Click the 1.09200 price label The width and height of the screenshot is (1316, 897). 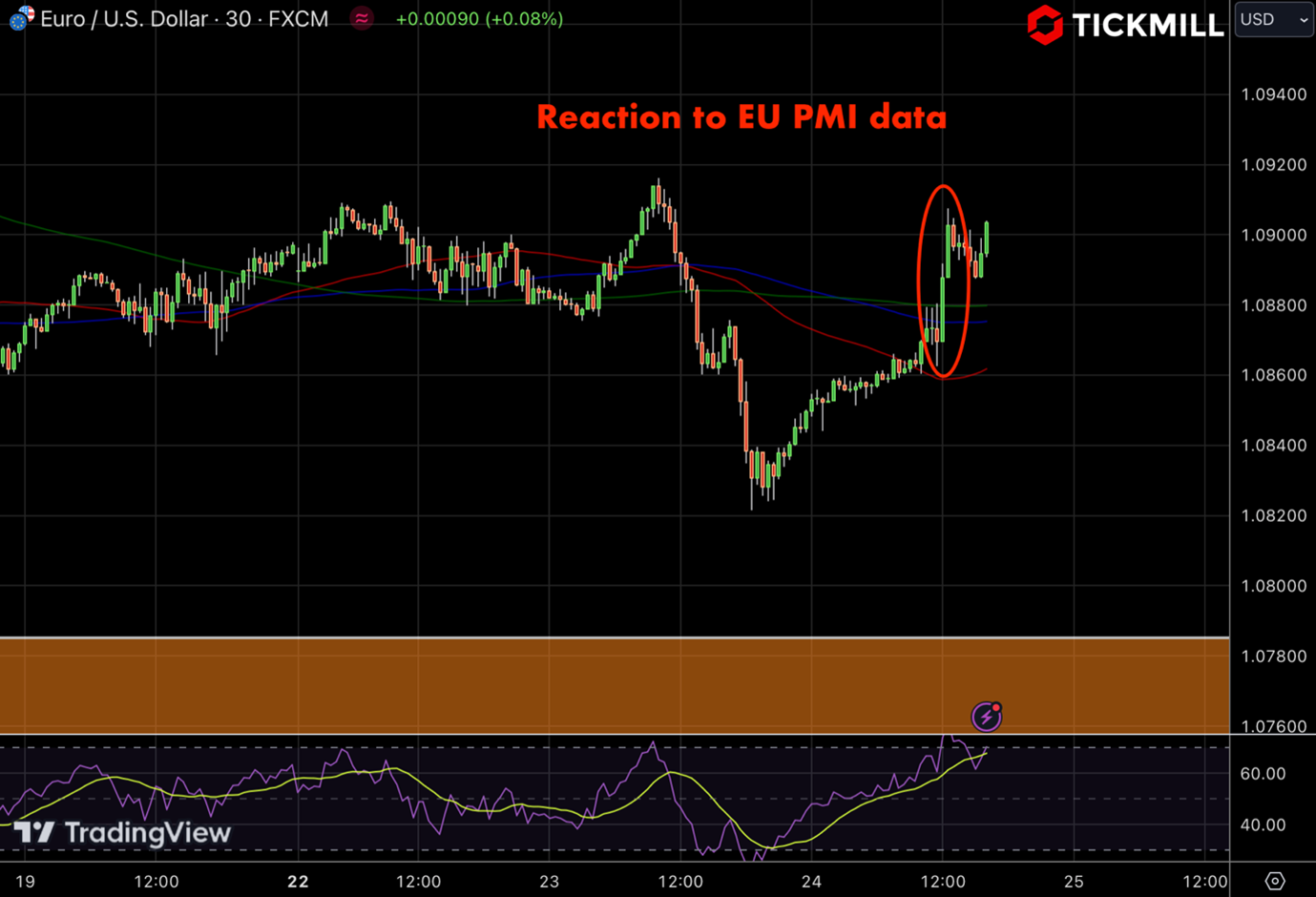pyautogui.click(x=1274, y=165)
